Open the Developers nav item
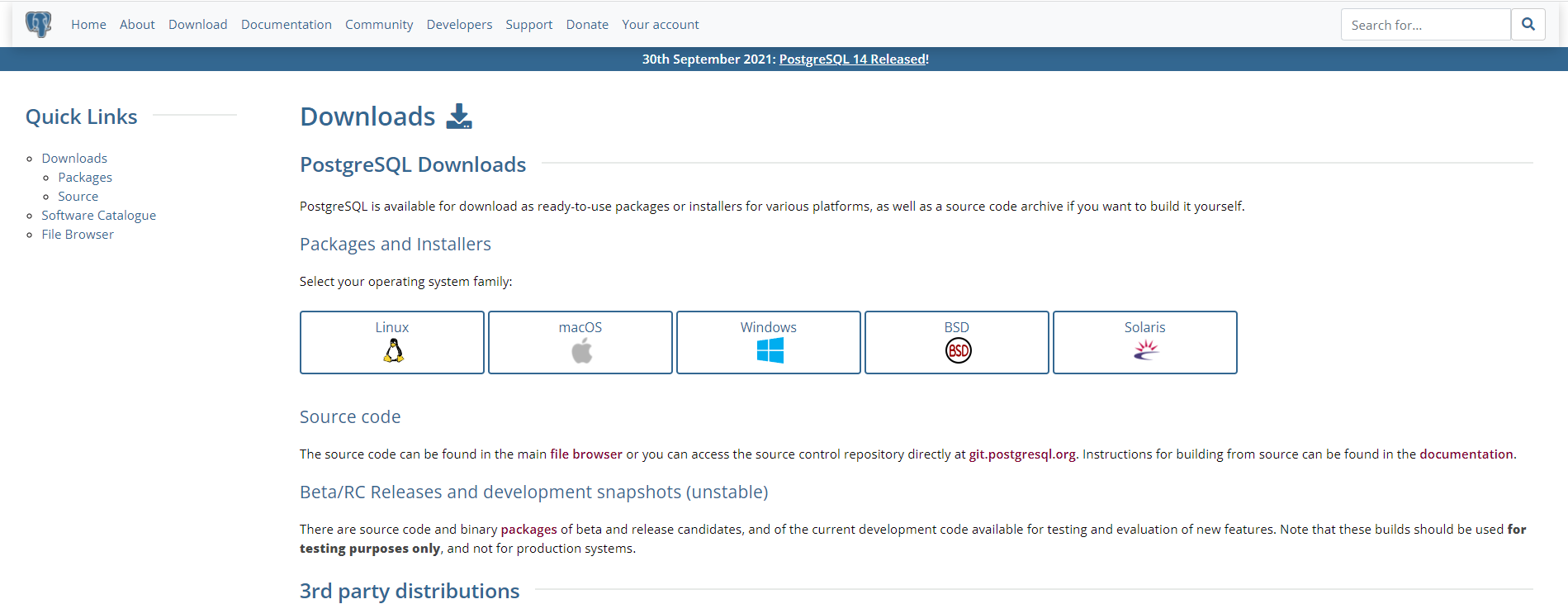Image resolution: width=1568 pixels, height=604 pixels. click(x=459, y=25)
